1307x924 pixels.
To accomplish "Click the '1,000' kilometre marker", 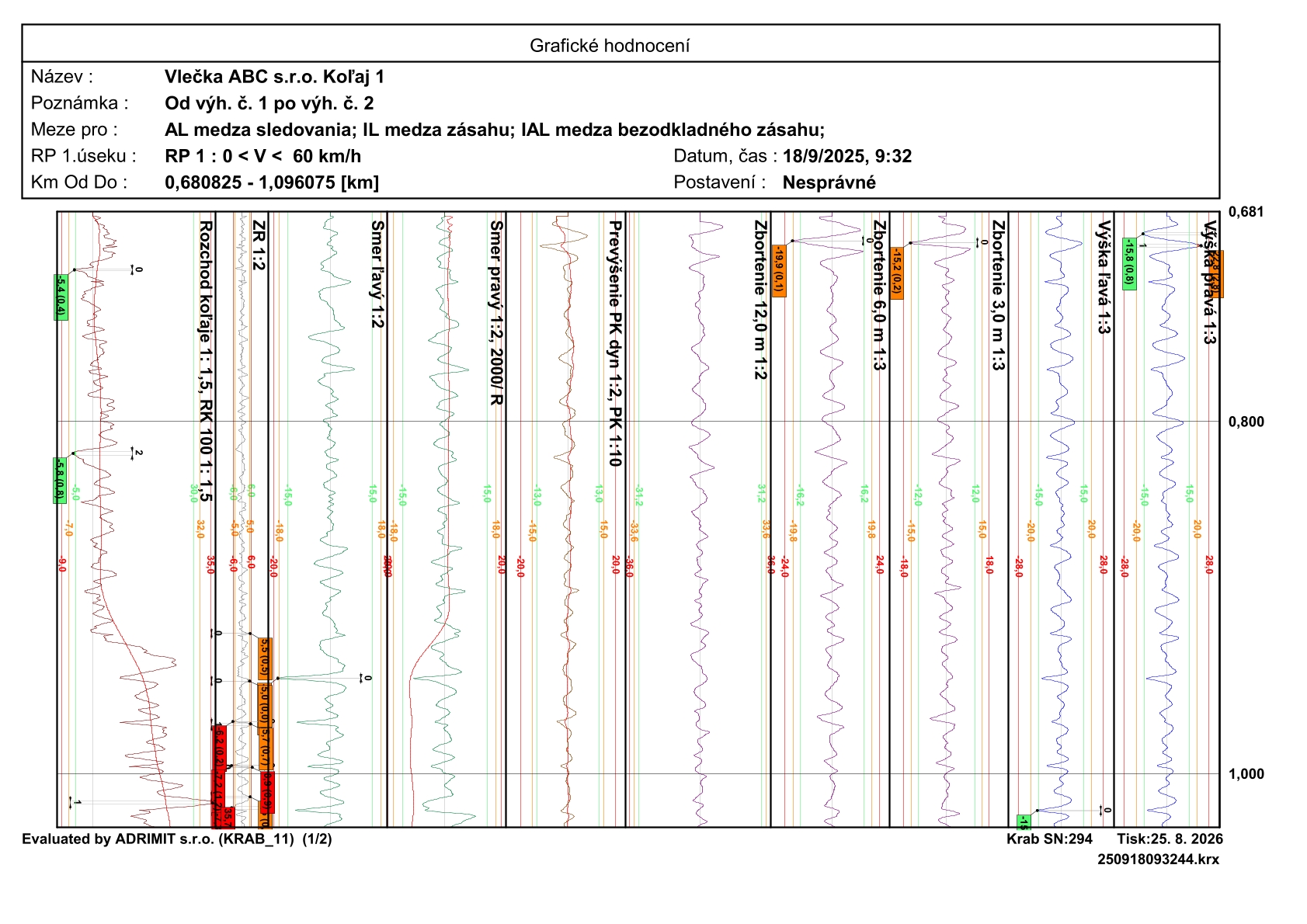I will pyautogui.click(x=1246, y=773).
